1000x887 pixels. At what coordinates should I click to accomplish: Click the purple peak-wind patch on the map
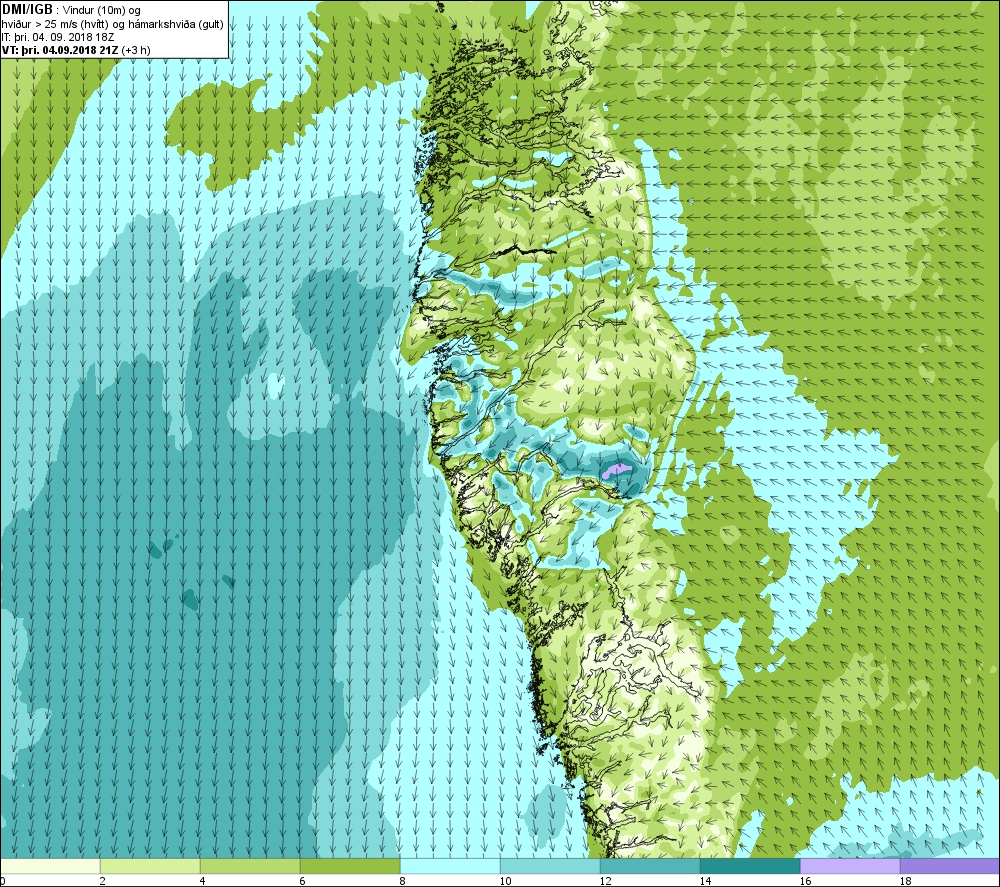(616, 471)
